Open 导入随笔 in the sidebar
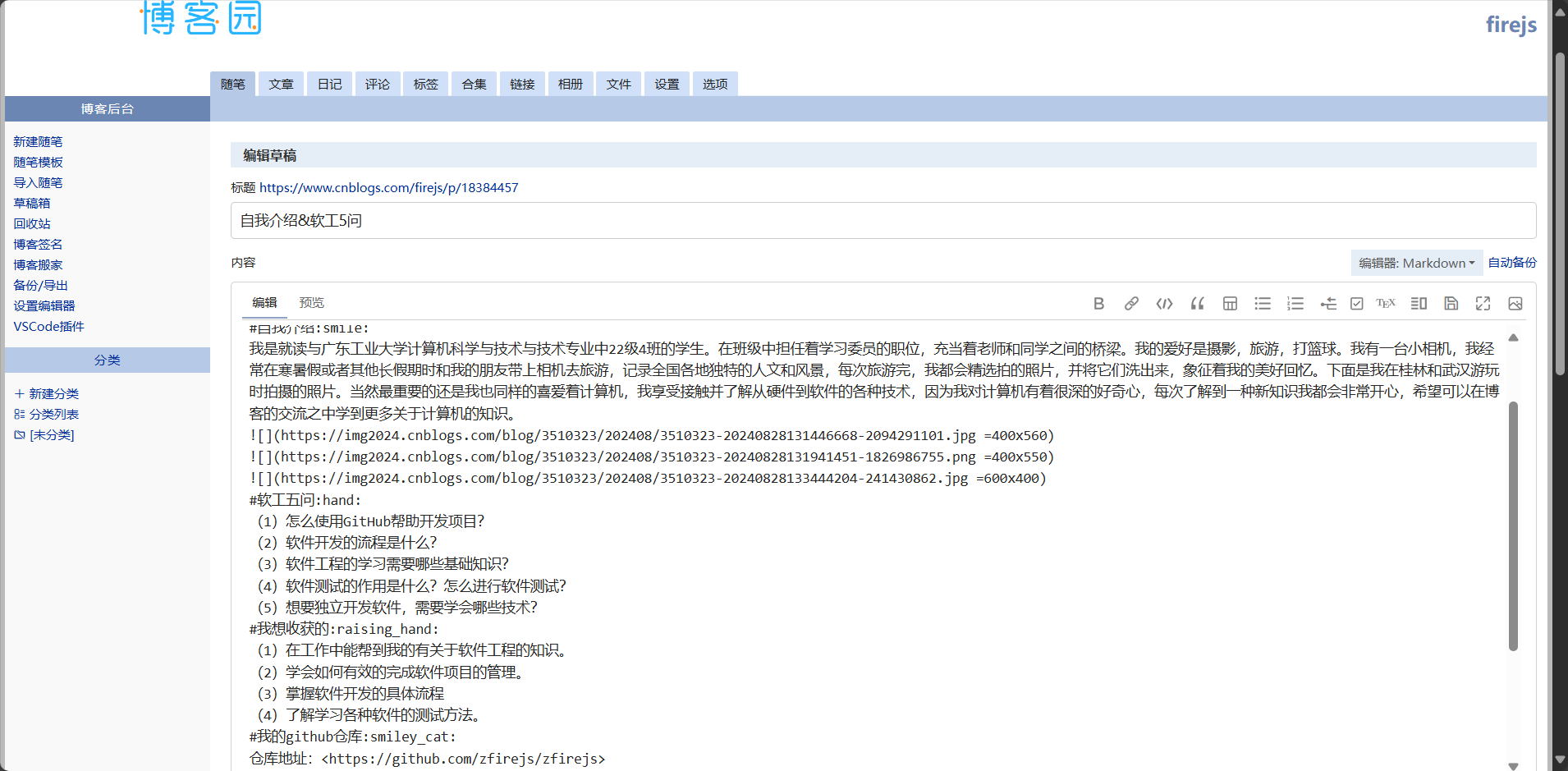The image size is (1568, 771). [x=38, y=183]
